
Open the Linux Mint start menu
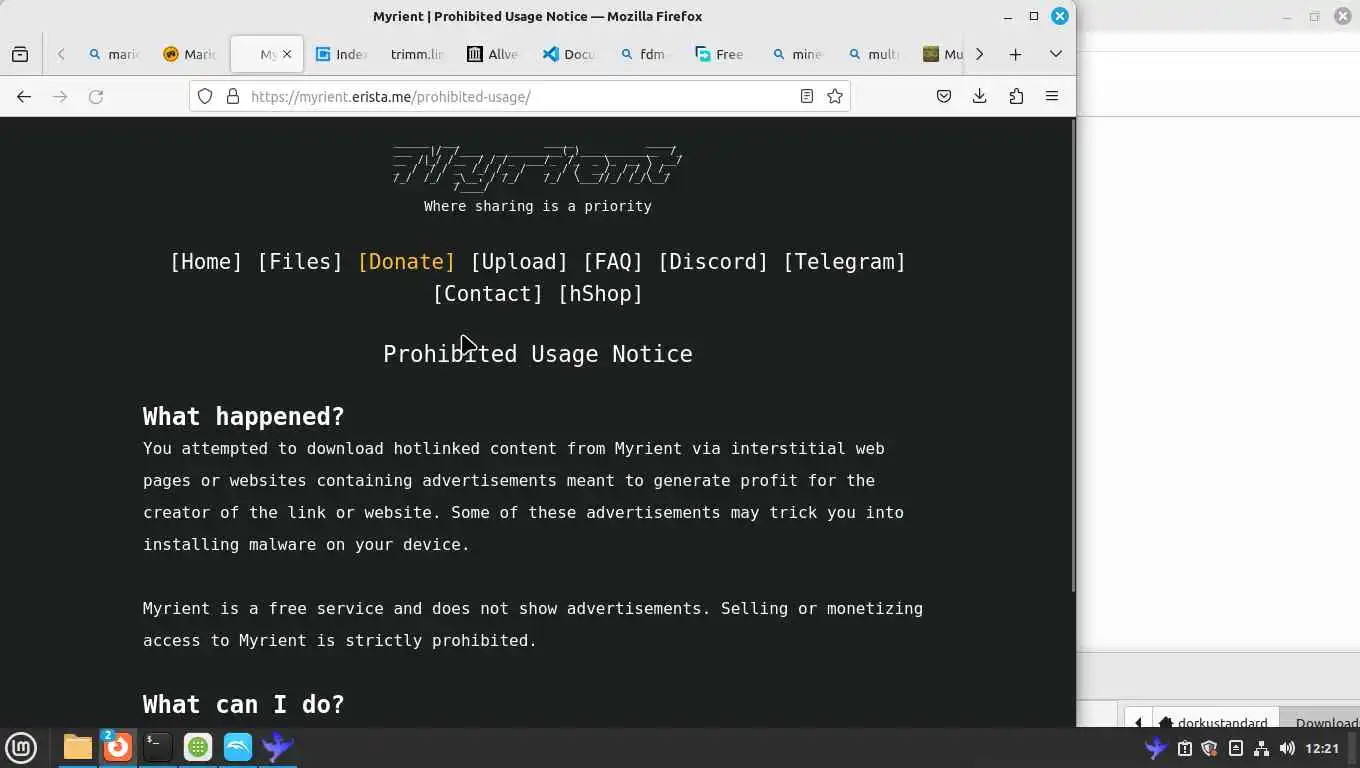(21, 747)
